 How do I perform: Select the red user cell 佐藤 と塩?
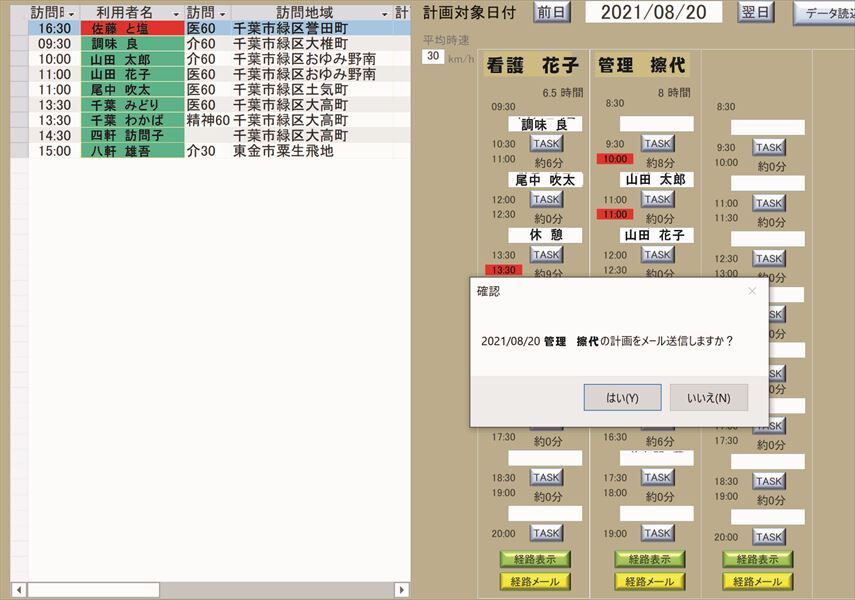tap(133, 28)
